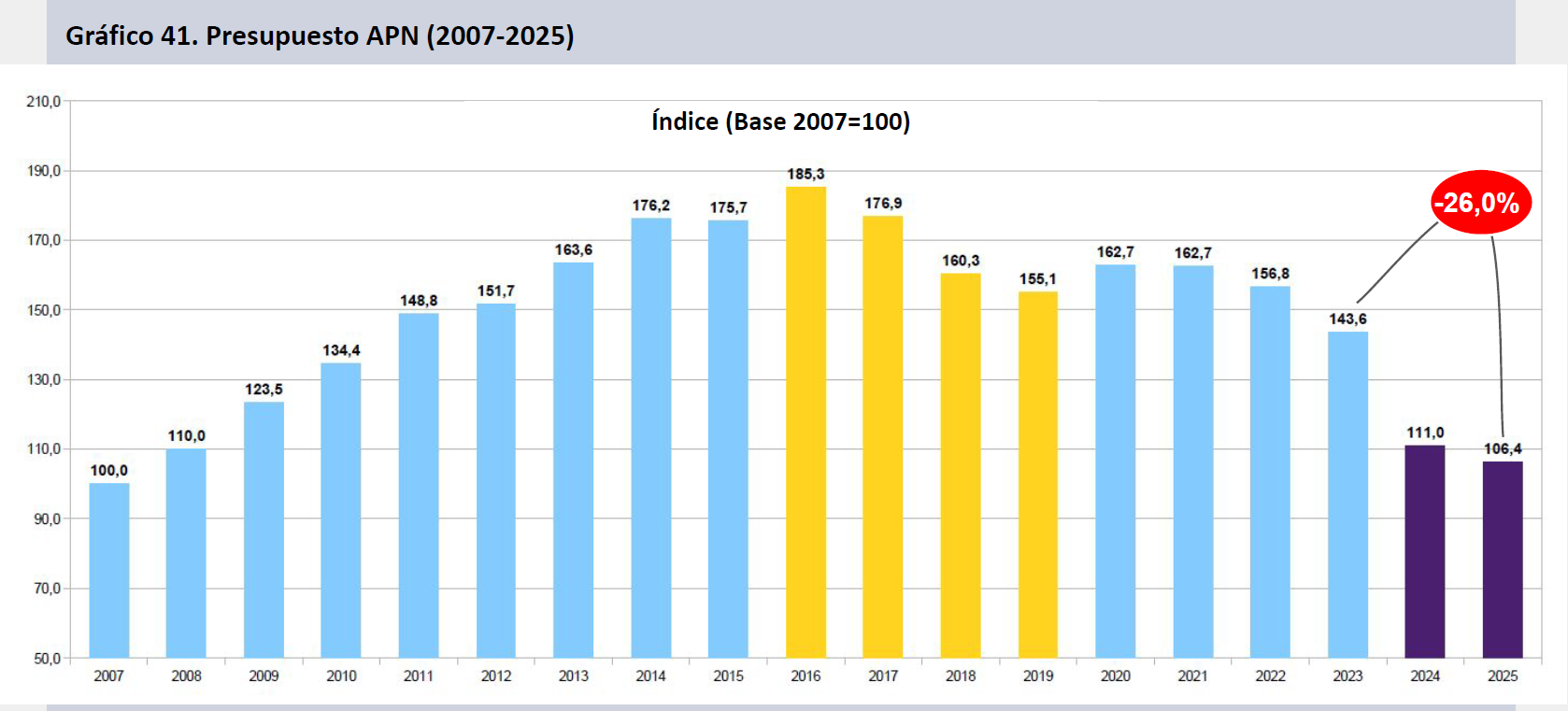Image resolution: width=1568 pixels, height=711 pixels.
Task: Select the 185,3 data label
Action: pyautogui.click(x=805, y=174)
